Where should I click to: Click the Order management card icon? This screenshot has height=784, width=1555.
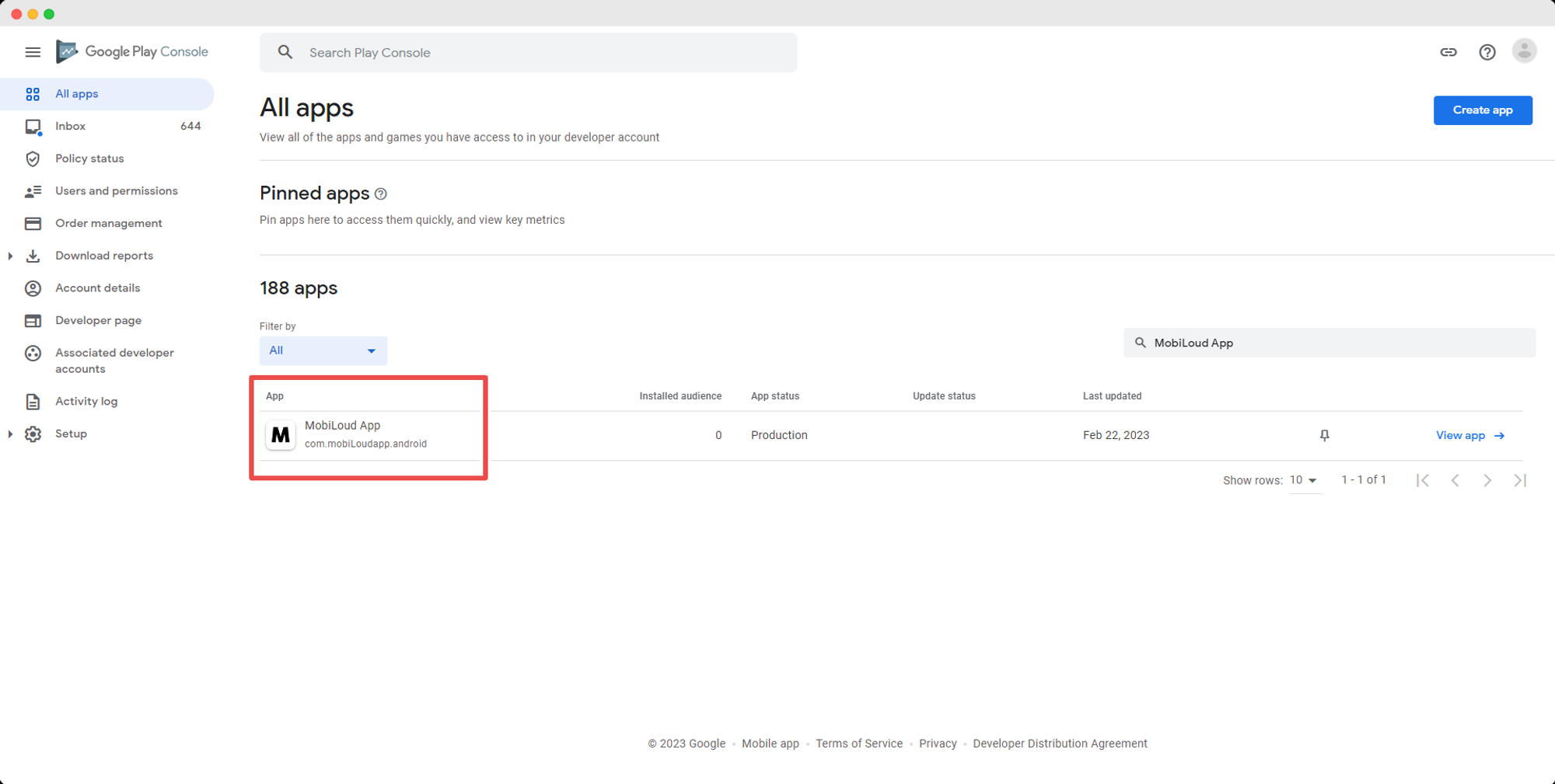(33, 224)
